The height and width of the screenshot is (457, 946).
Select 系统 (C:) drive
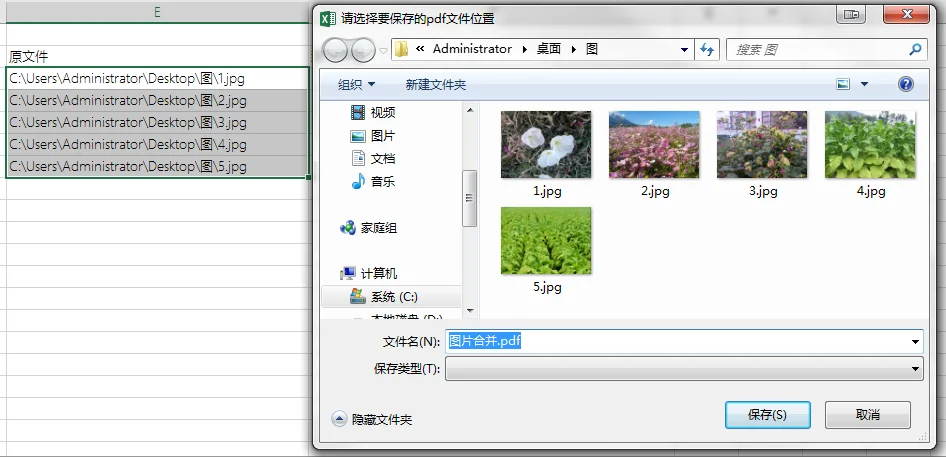391,296
